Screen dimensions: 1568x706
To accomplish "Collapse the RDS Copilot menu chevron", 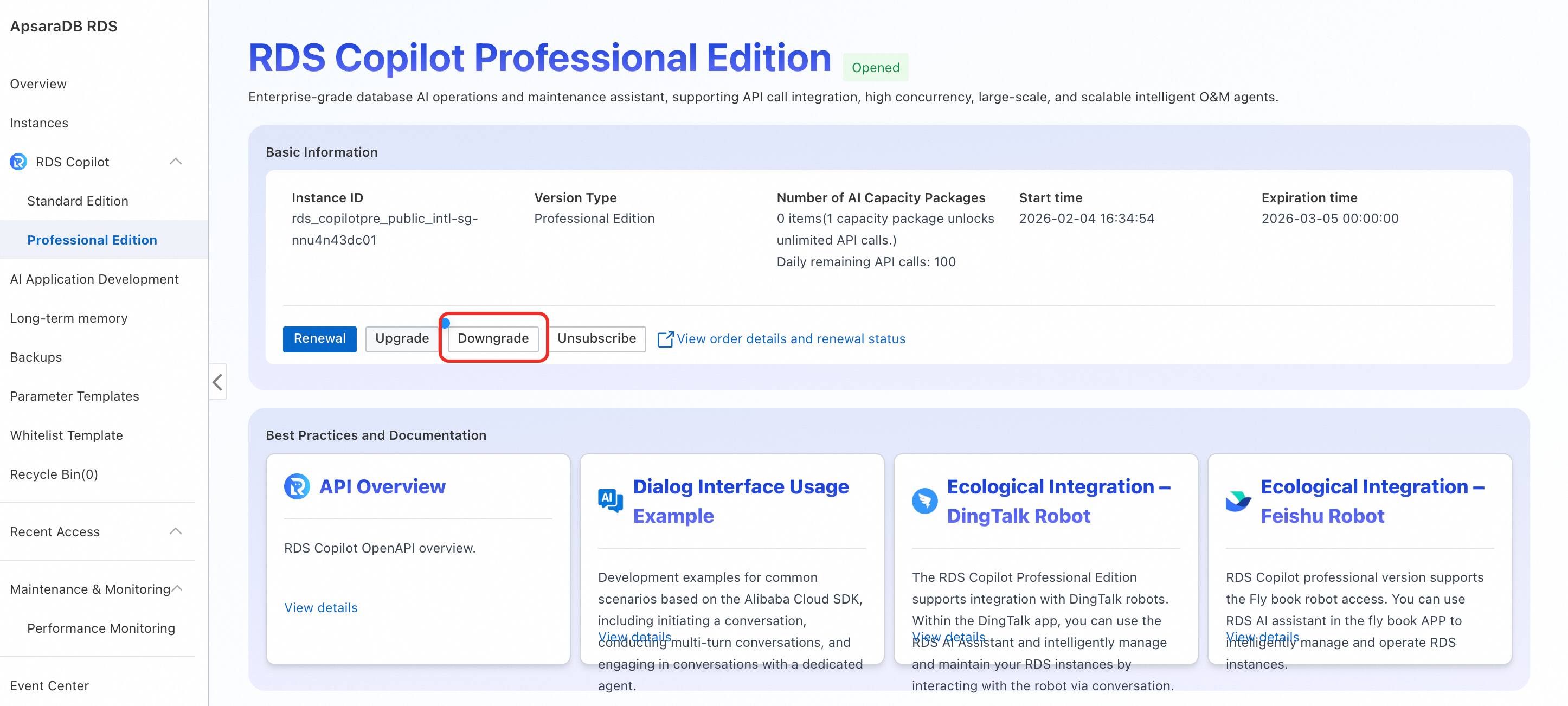I will (176, 162).
